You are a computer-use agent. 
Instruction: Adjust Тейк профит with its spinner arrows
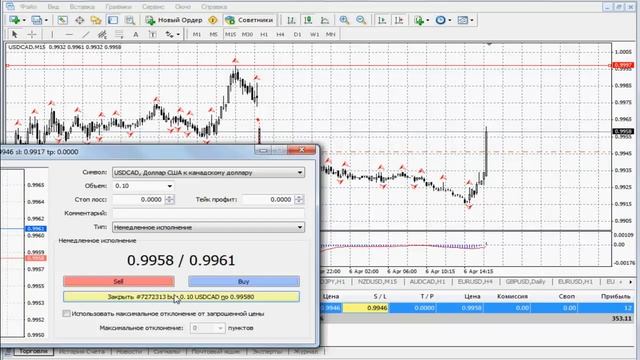tap(299, 199)
